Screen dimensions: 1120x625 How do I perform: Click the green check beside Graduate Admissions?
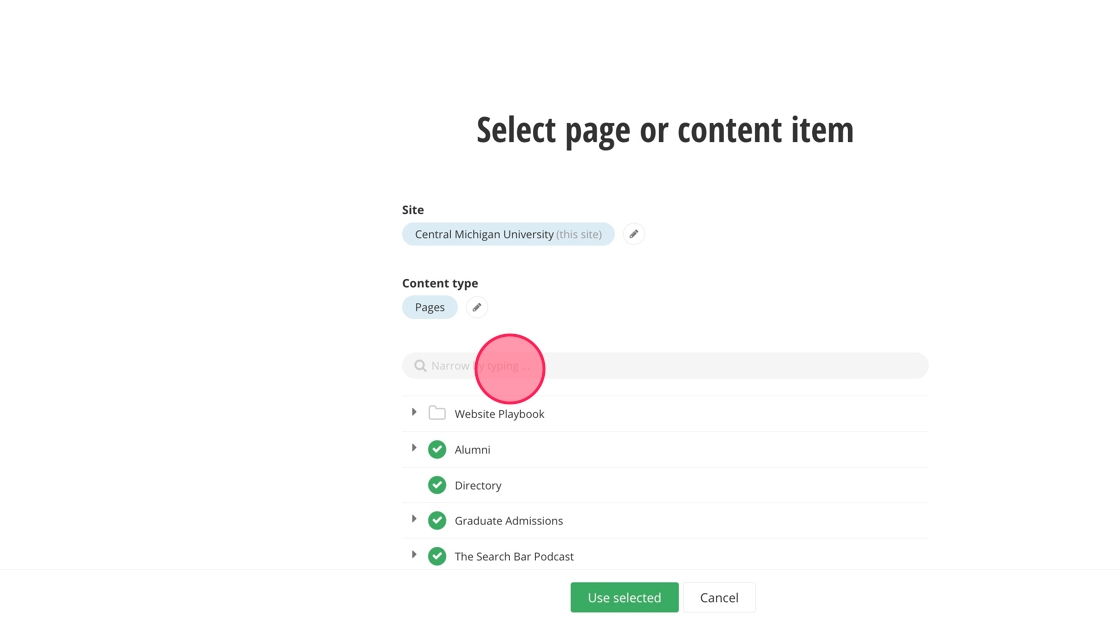[x=437, y=521]
